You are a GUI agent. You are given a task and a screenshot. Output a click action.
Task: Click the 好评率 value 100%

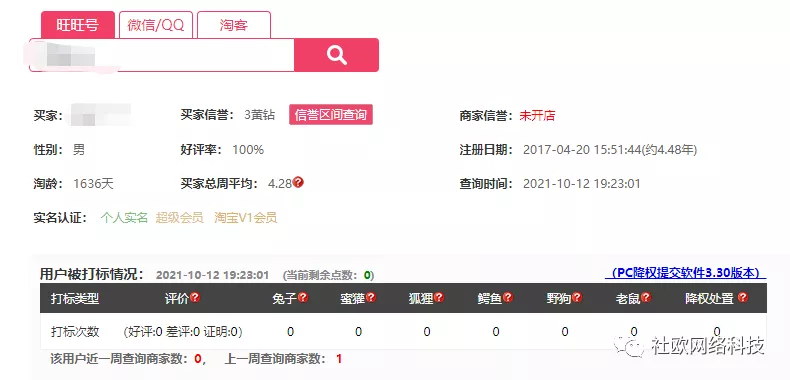coord(248,150)
